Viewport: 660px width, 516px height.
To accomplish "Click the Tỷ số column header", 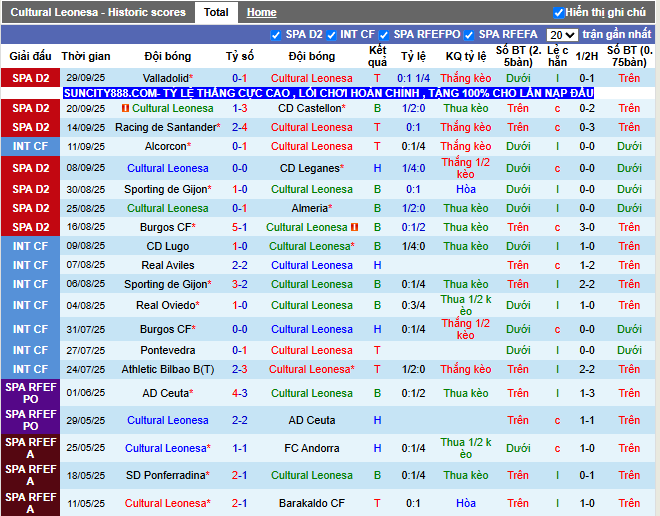I will click(240, 56).
